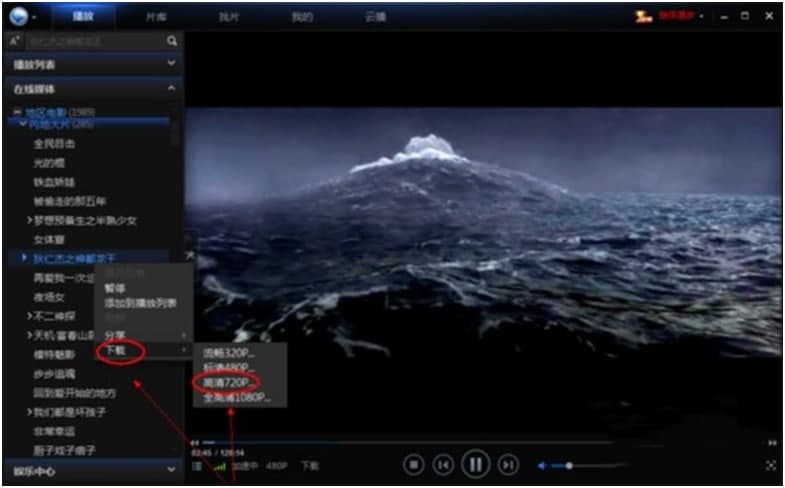Click the search magnifier icon

point(172,41)
